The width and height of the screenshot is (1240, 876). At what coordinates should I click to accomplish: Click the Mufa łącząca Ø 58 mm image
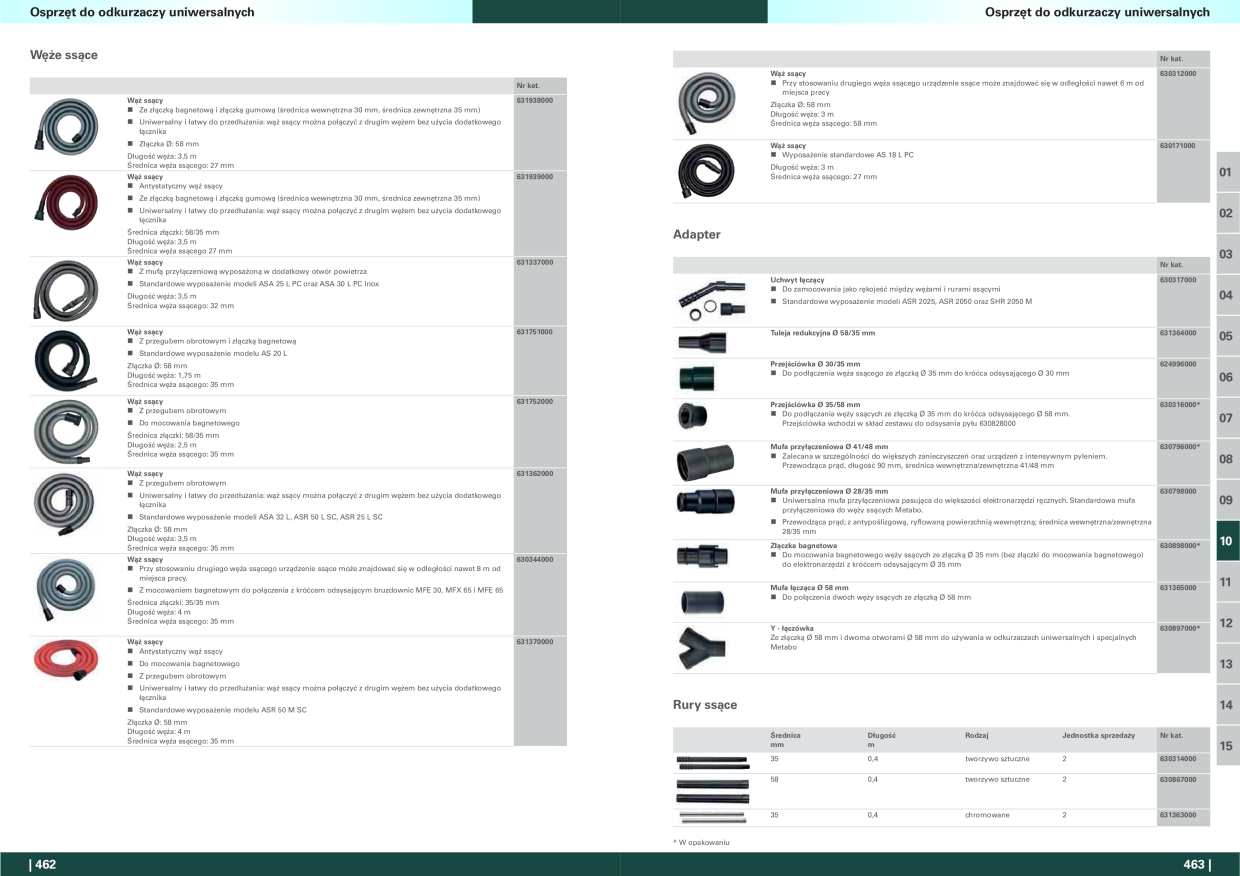coord(701,603)
